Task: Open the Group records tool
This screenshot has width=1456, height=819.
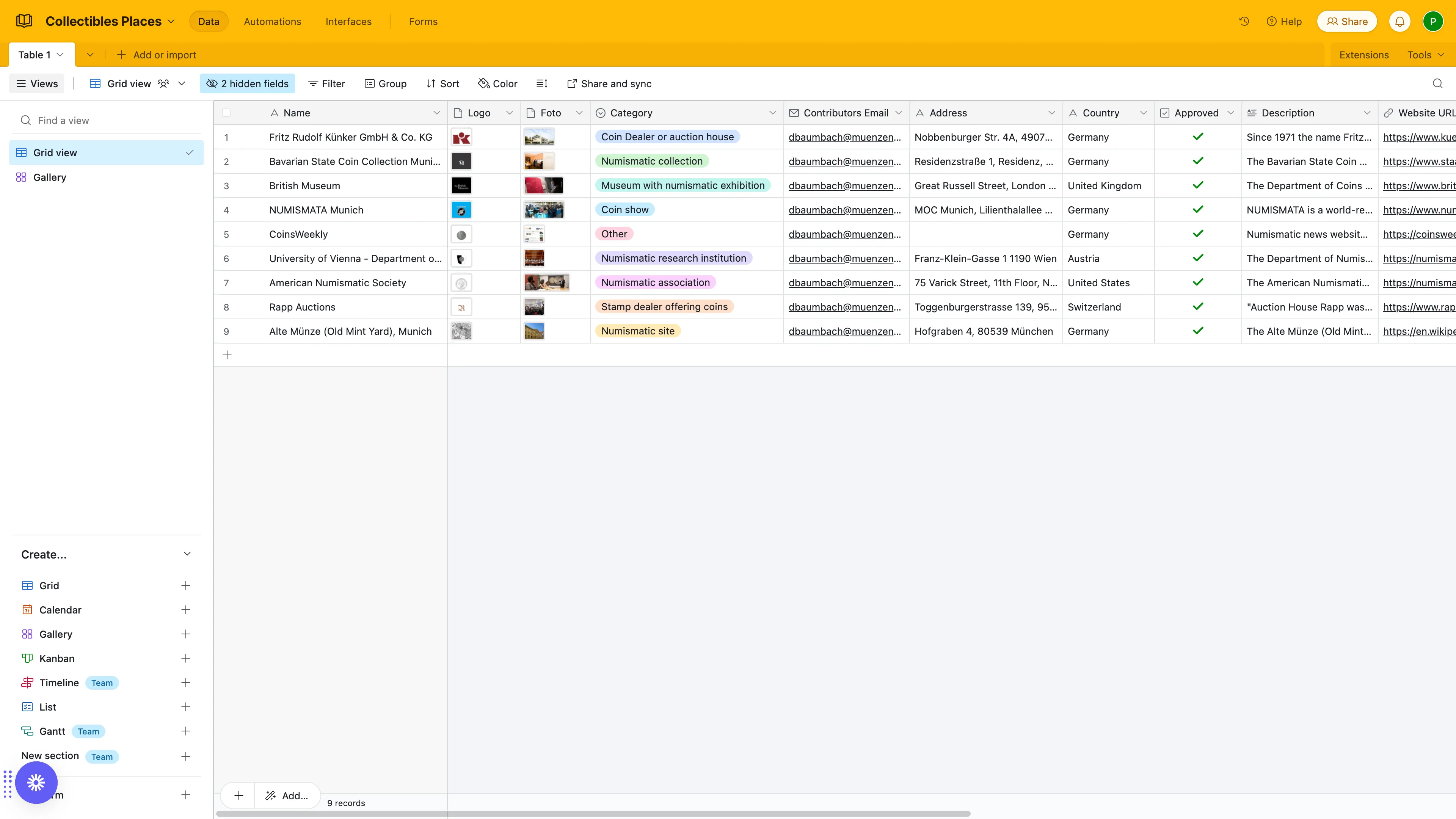Action: (x=386, y=84)
